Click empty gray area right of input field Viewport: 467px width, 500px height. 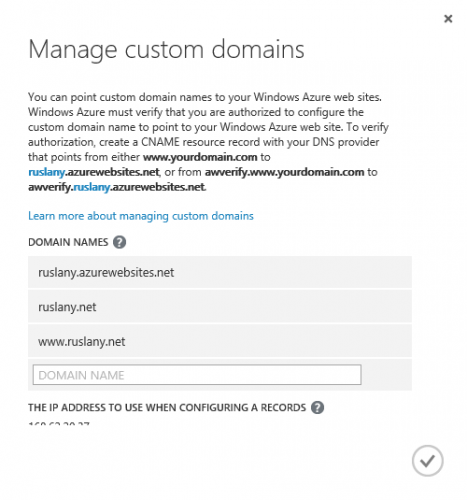387,375
